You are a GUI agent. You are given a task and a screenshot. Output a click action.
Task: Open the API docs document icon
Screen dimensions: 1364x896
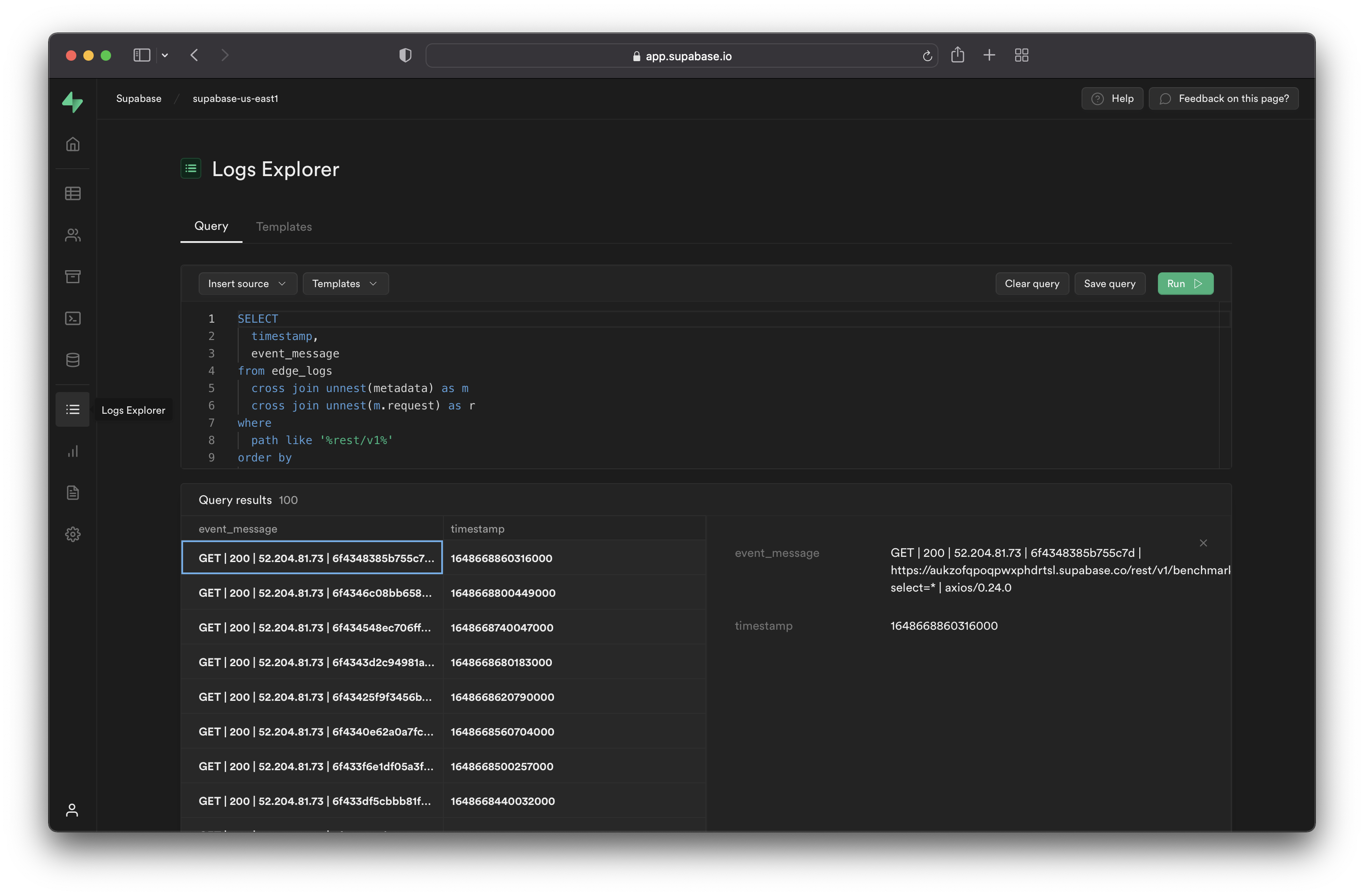[x=72, y=493]
